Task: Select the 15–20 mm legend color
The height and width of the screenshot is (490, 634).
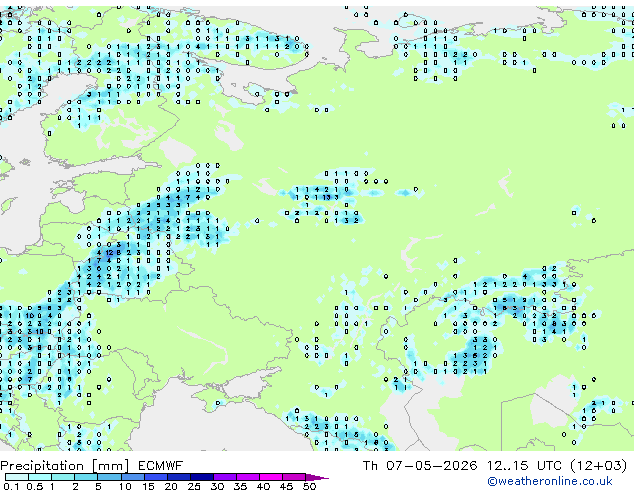Action: coord(155,477)
